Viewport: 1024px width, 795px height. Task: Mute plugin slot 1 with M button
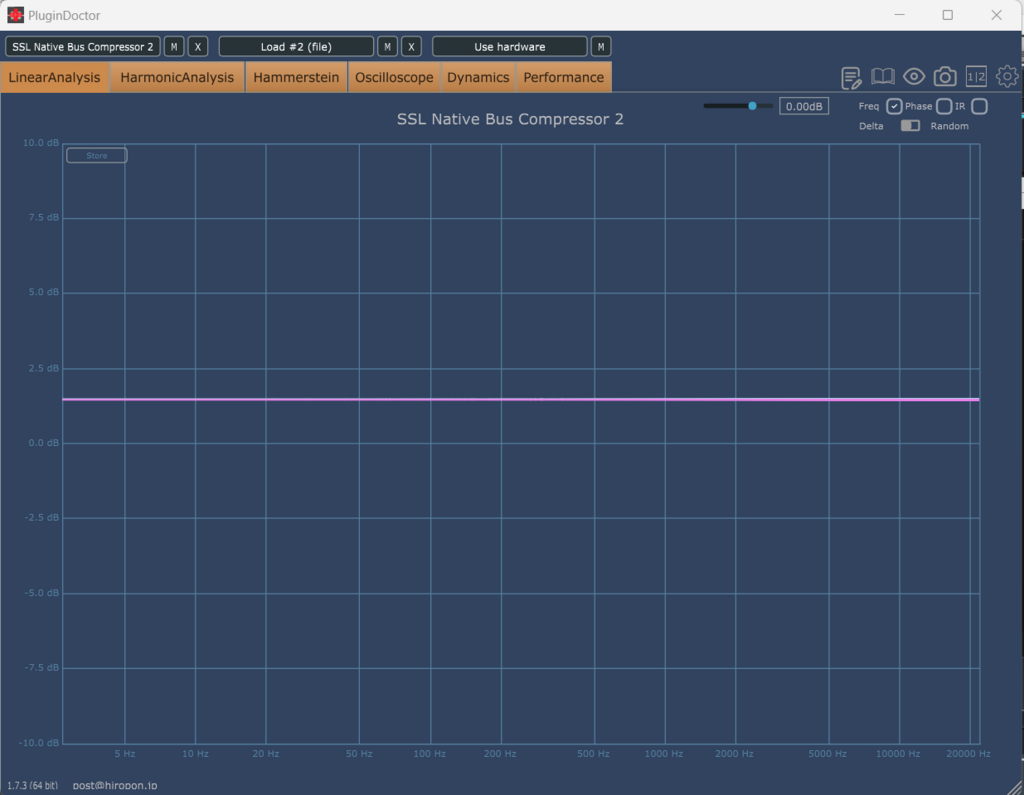coord(174,46)
